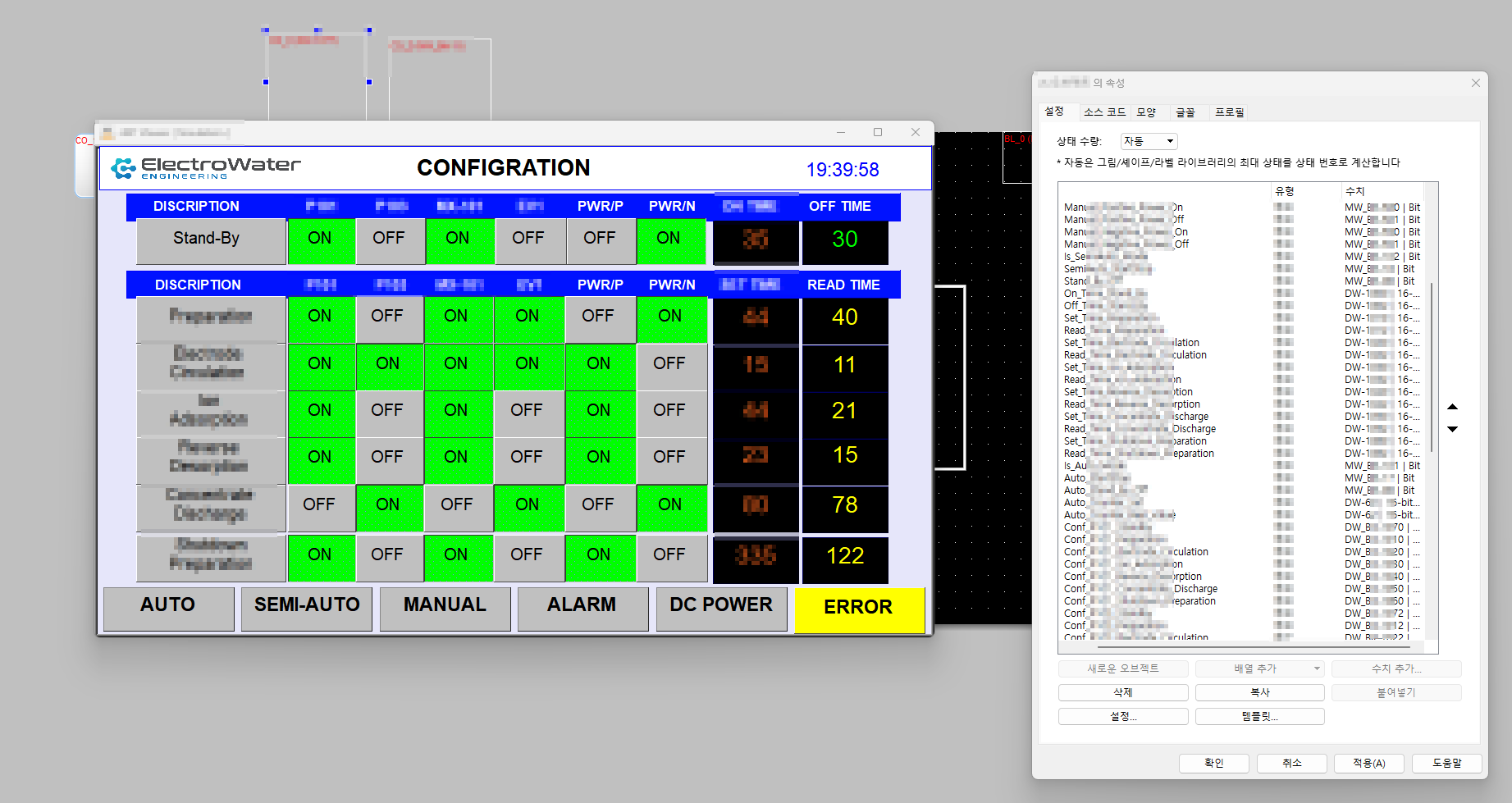Click the yellow ERROR button

[x=858, y=608]
